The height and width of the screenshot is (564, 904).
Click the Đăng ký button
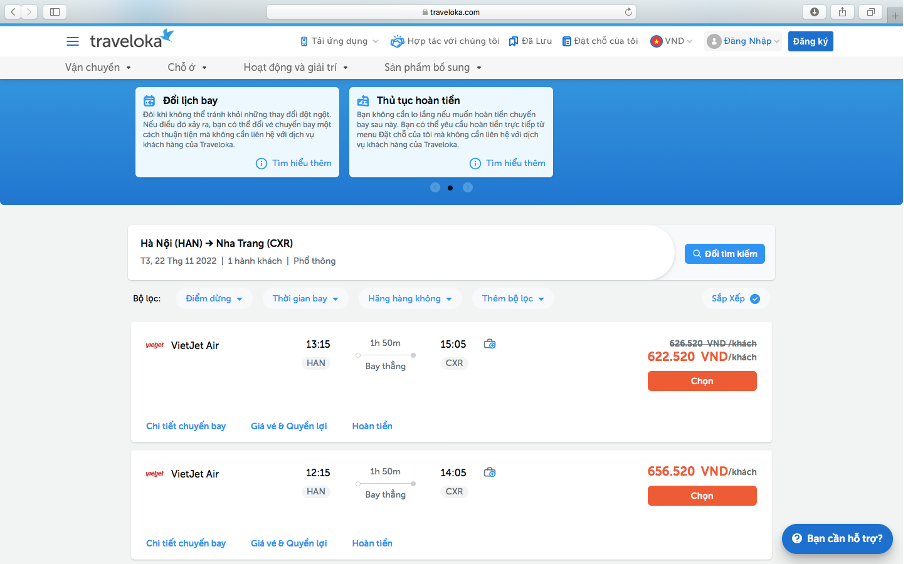coord(810,42)
